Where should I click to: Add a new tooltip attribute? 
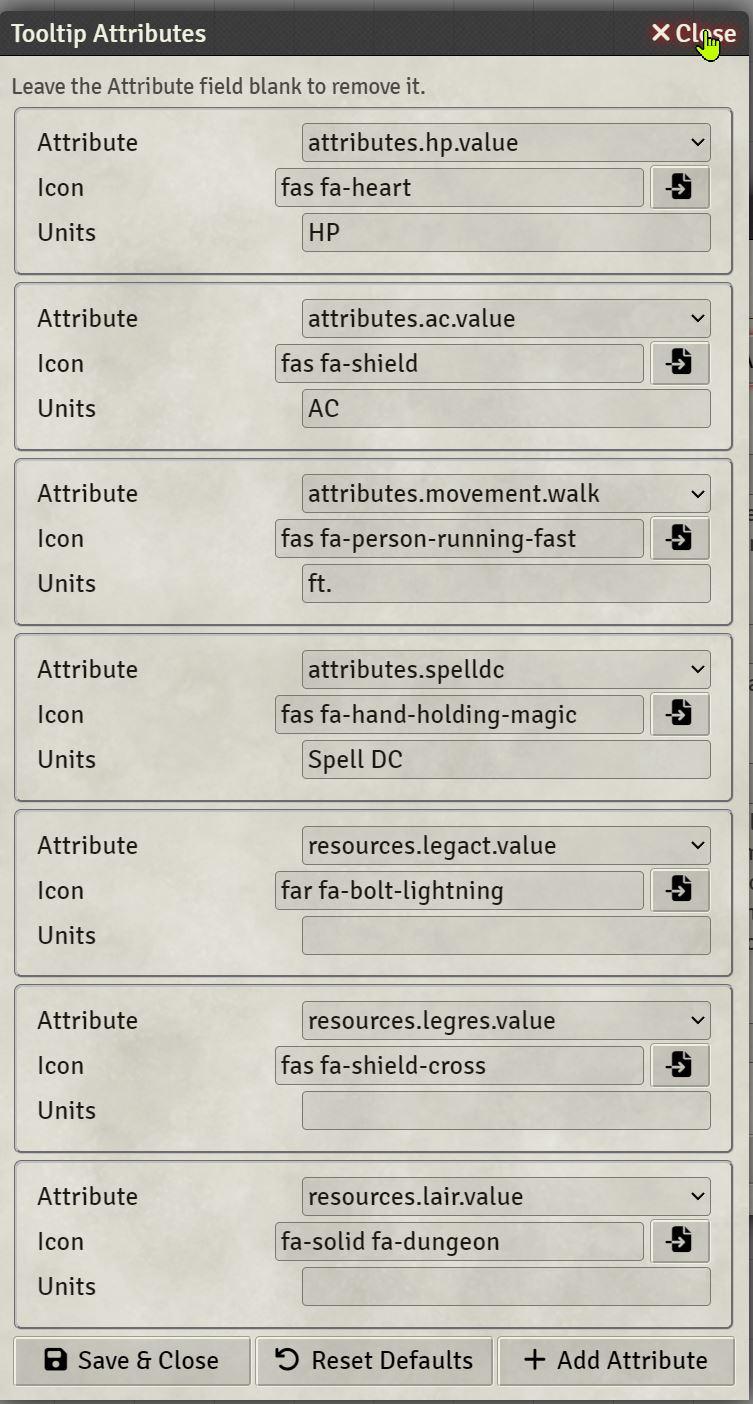tap(614, 1360)
